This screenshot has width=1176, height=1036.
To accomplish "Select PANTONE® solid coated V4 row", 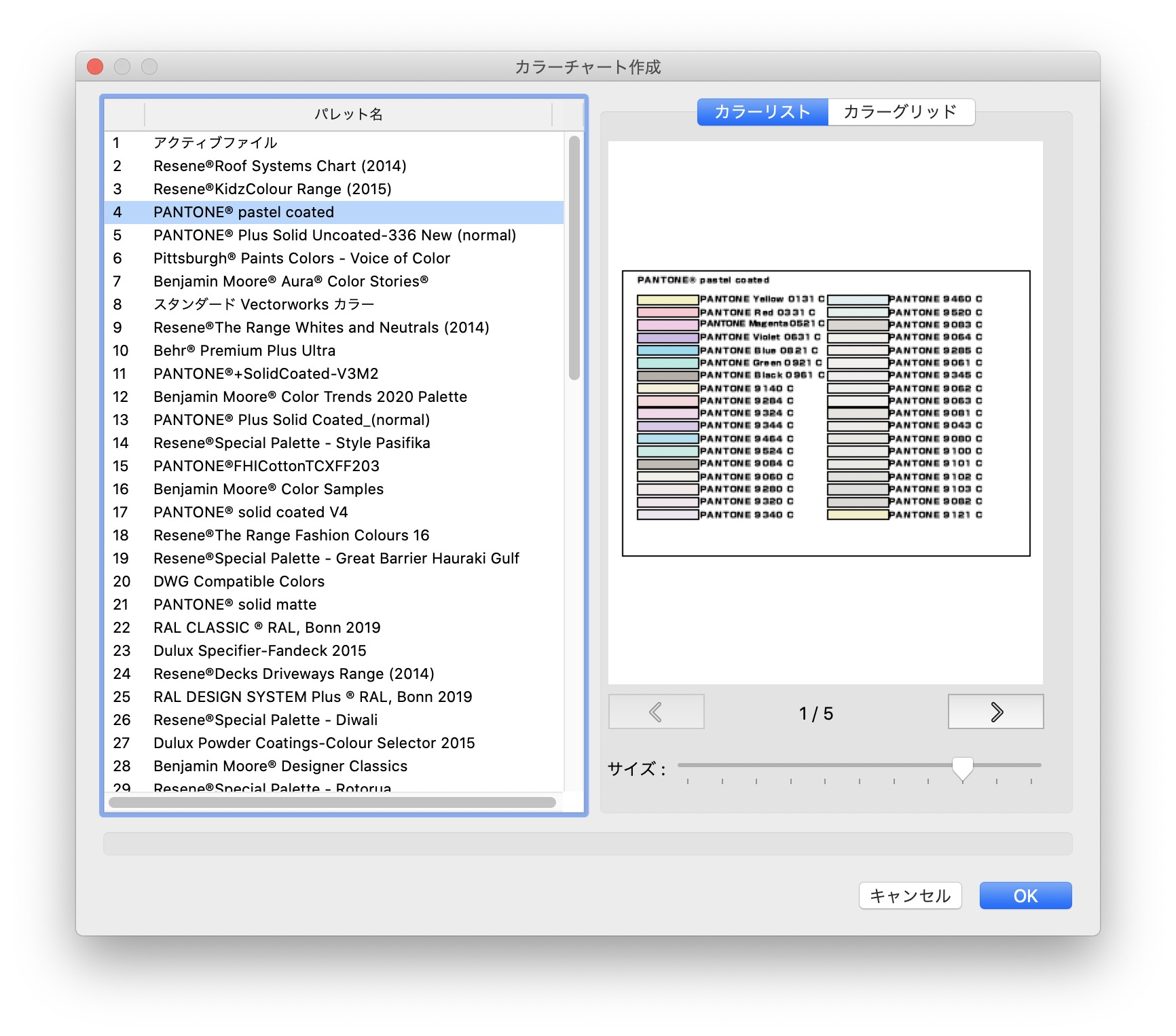I will click(334, 512).
